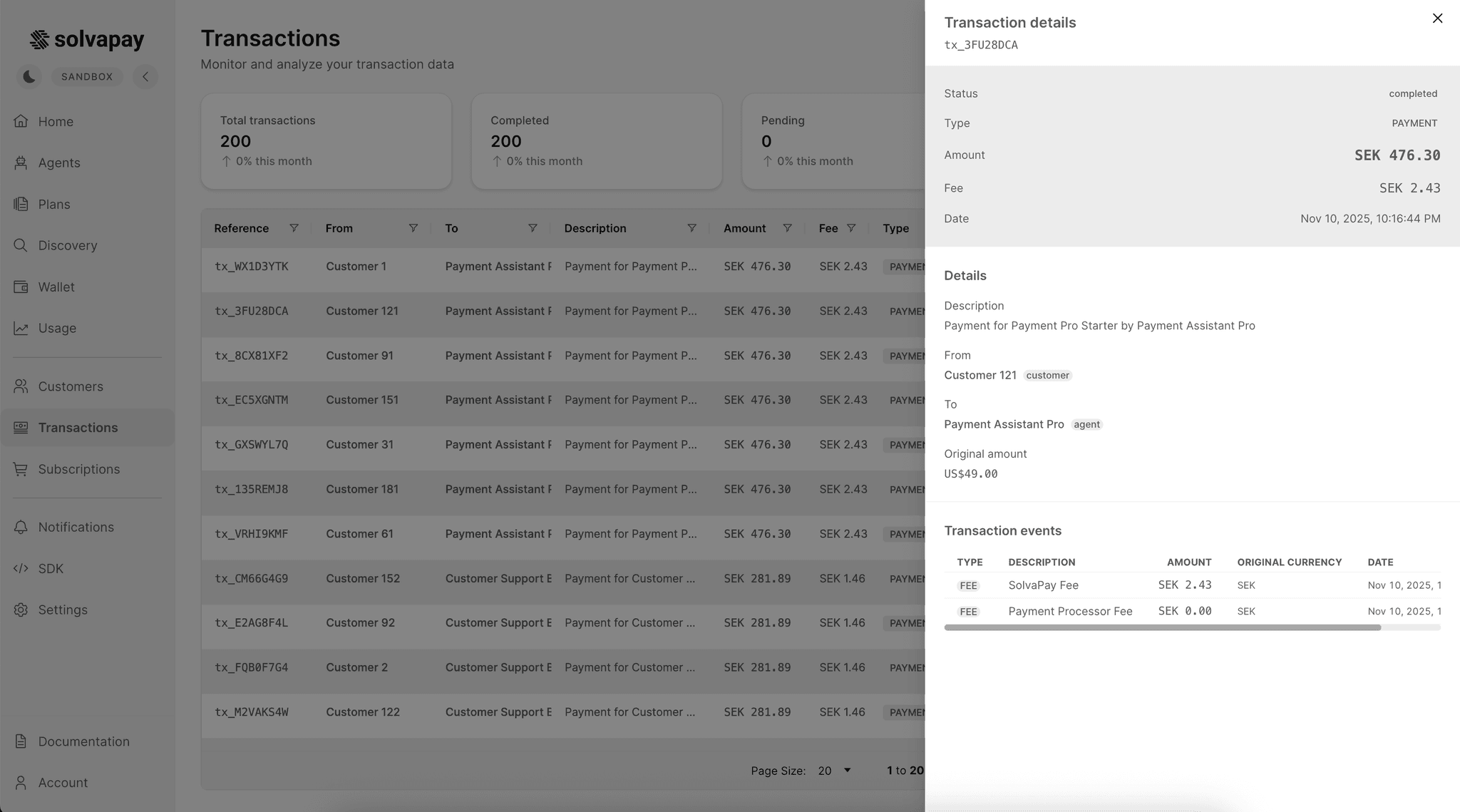Open the Home section from sidebar
The height and width of the screenshot is (812, 1460).
pyautogui.click(x=56, y=121)
